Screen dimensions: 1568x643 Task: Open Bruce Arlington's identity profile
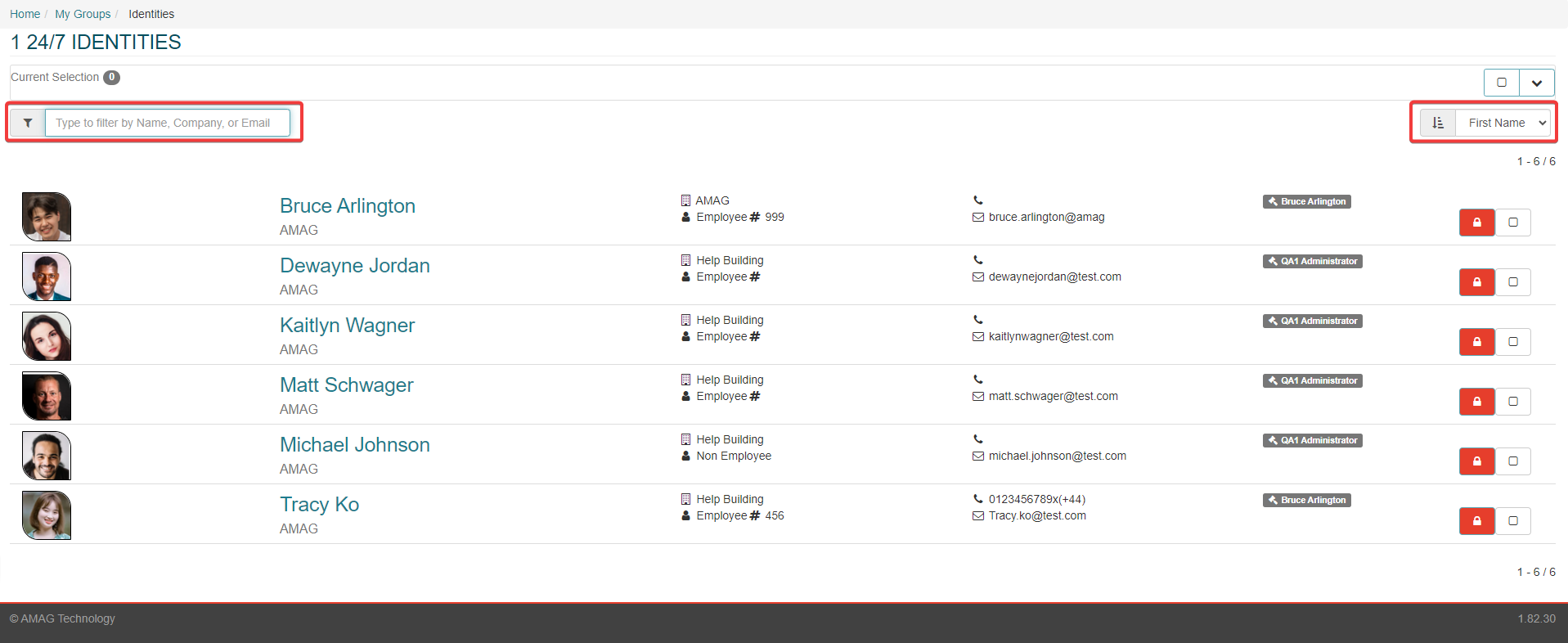point(347,206)
